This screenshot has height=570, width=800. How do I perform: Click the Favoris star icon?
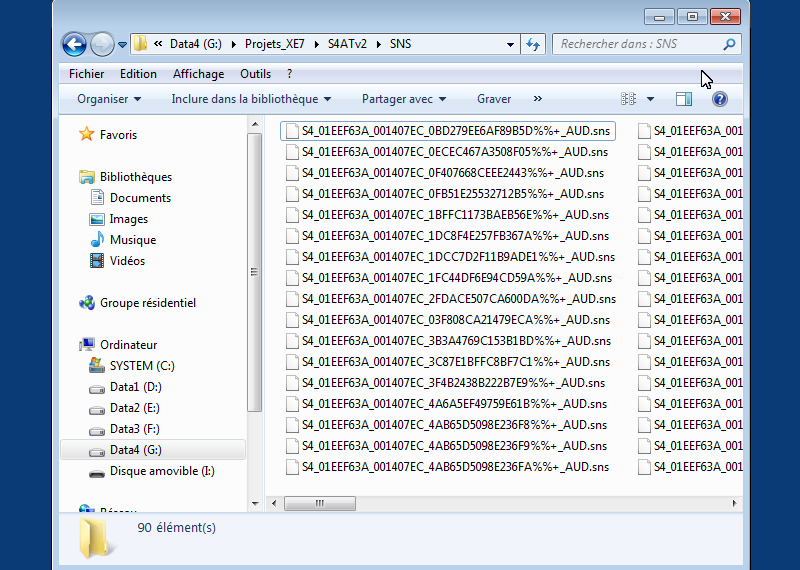point(87,134)
